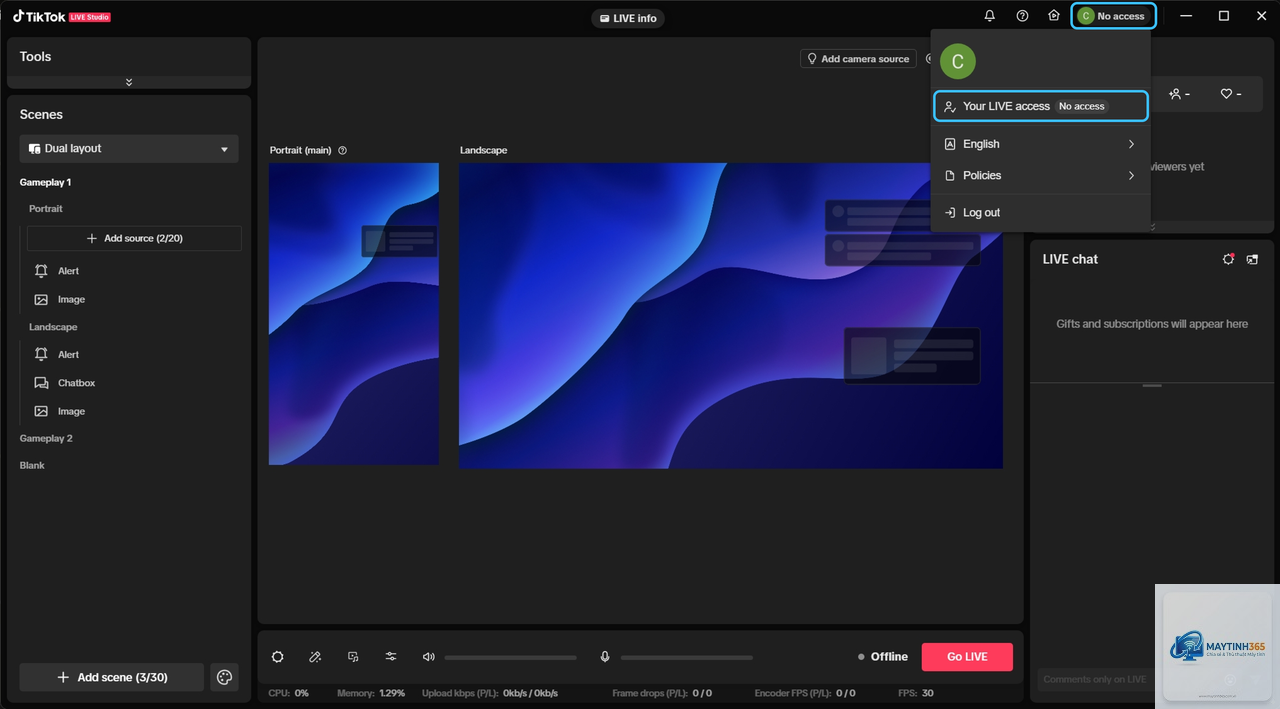The image size is (1280, 709).
Task: Click the CPU: 0% status entry
Action: [289, 693]
